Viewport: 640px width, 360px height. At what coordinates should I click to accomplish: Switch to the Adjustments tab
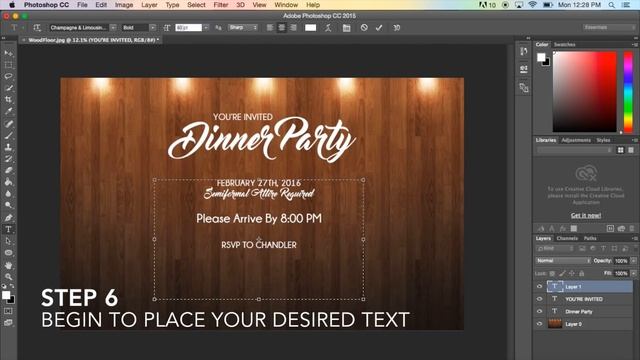(x=576, y=140)
